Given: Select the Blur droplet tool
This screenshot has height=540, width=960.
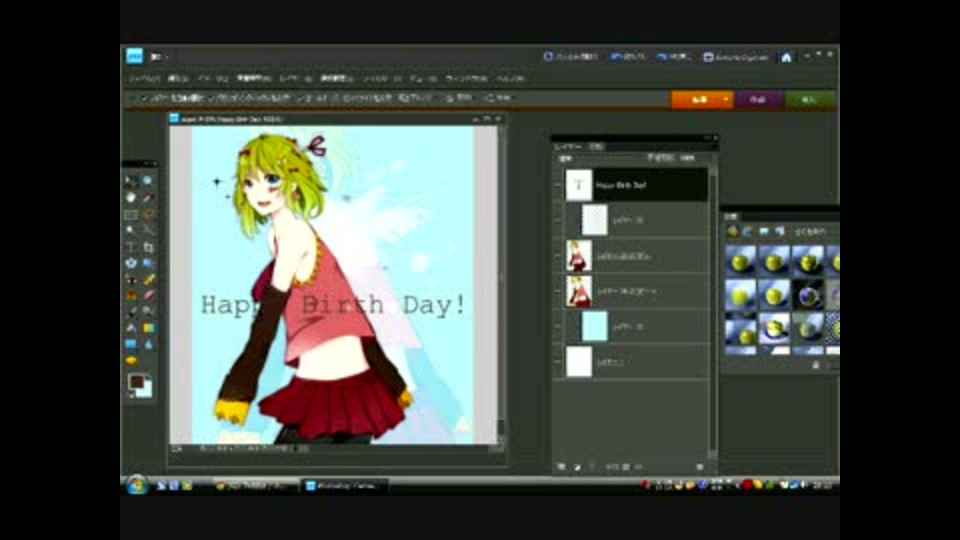Looking at the screenshot, I should click(x=148, y=344).
